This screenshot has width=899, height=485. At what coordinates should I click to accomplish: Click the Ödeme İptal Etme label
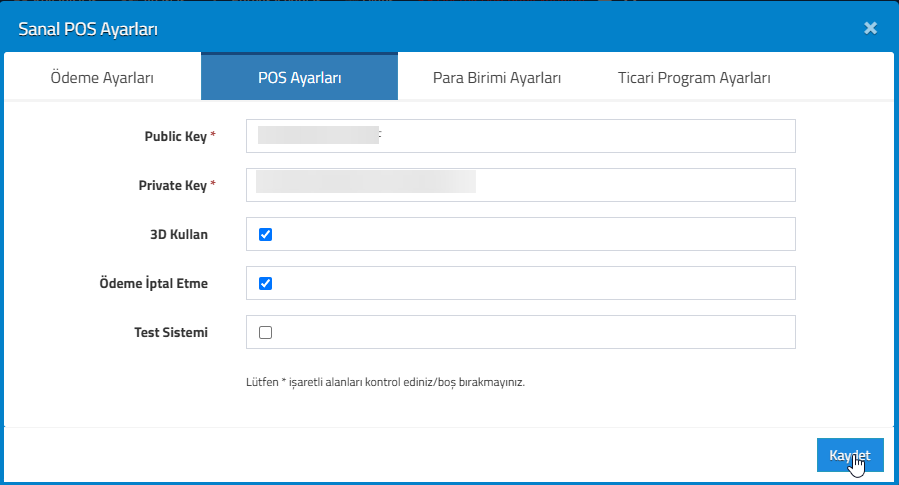click(154, 283)
